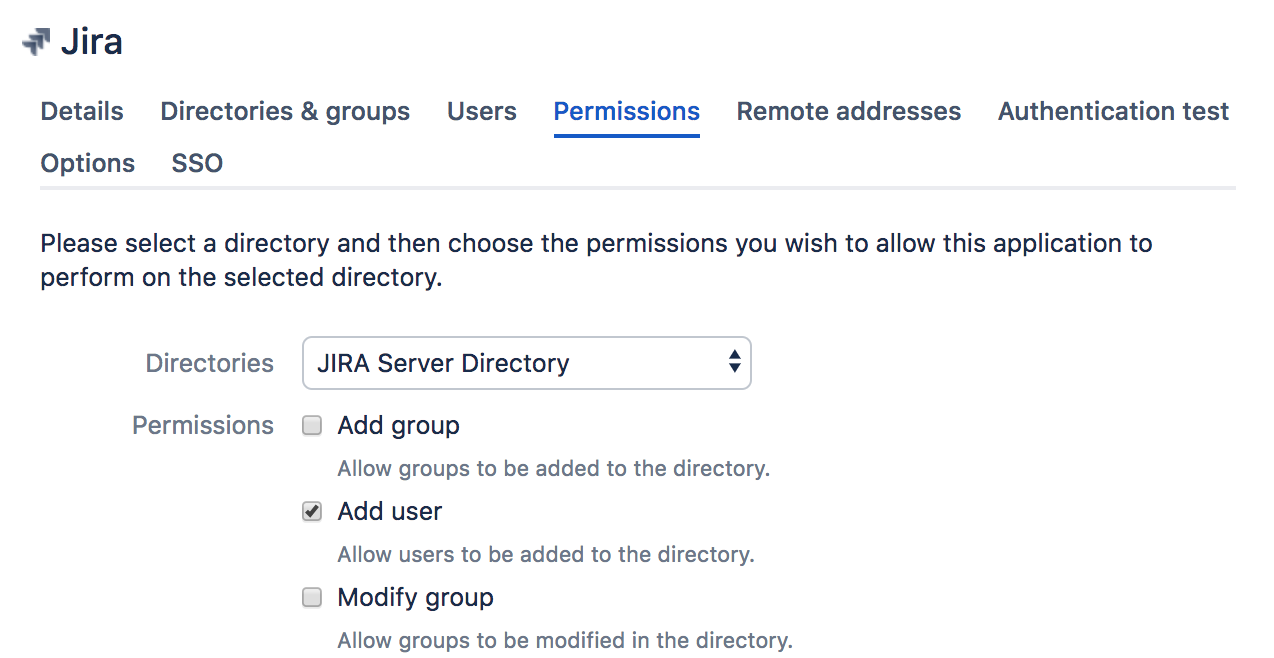Open the Directories dropdown

[527, 363]
